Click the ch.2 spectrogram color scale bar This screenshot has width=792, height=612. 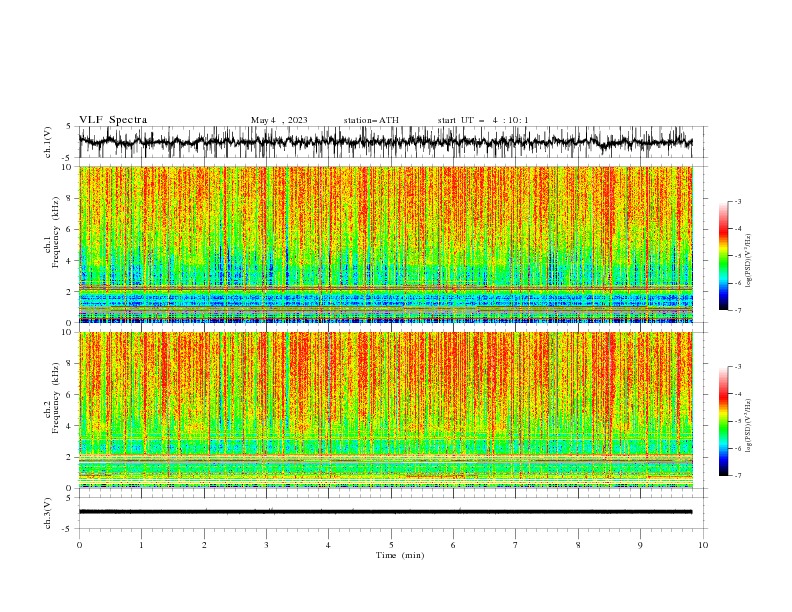tap(724, 421)
